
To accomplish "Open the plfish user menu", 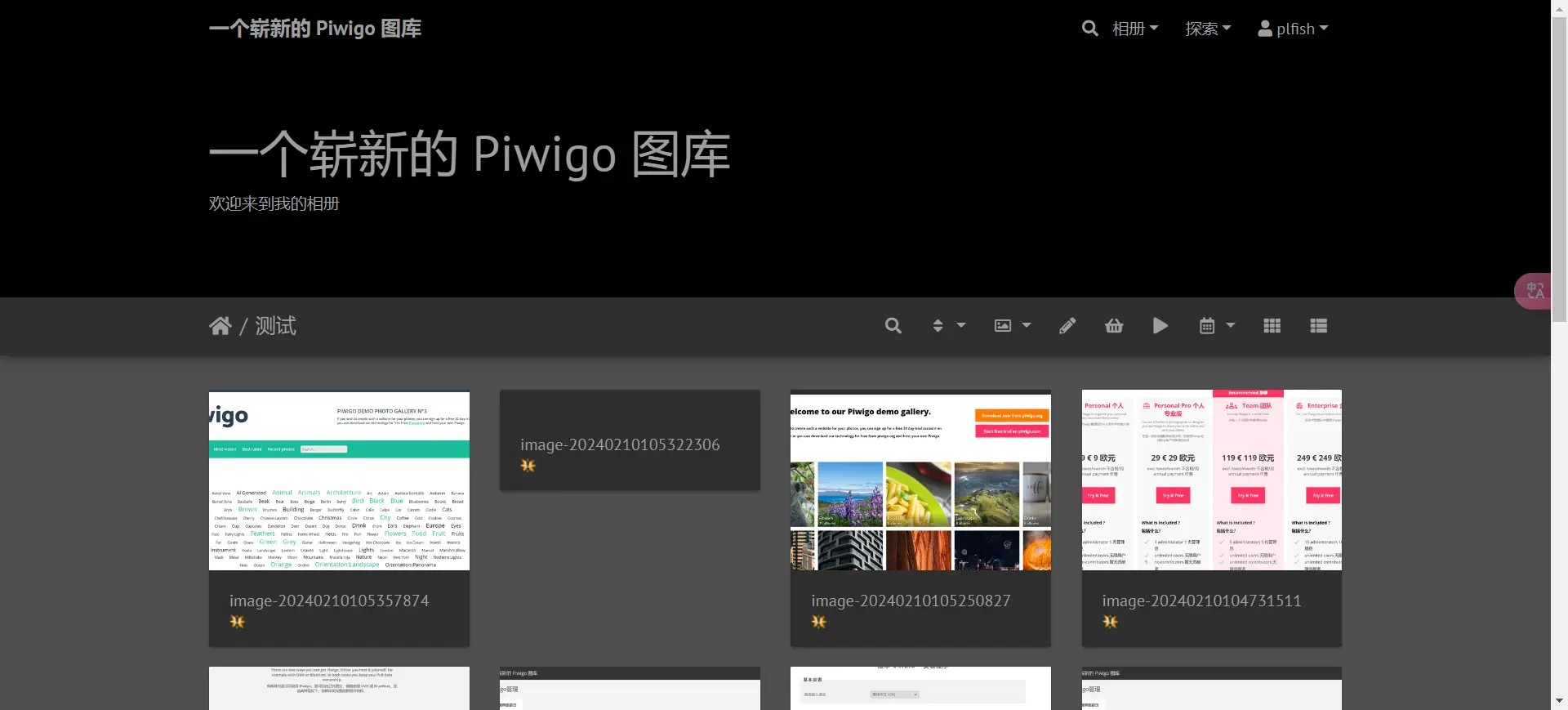I will pos(1293,29).
